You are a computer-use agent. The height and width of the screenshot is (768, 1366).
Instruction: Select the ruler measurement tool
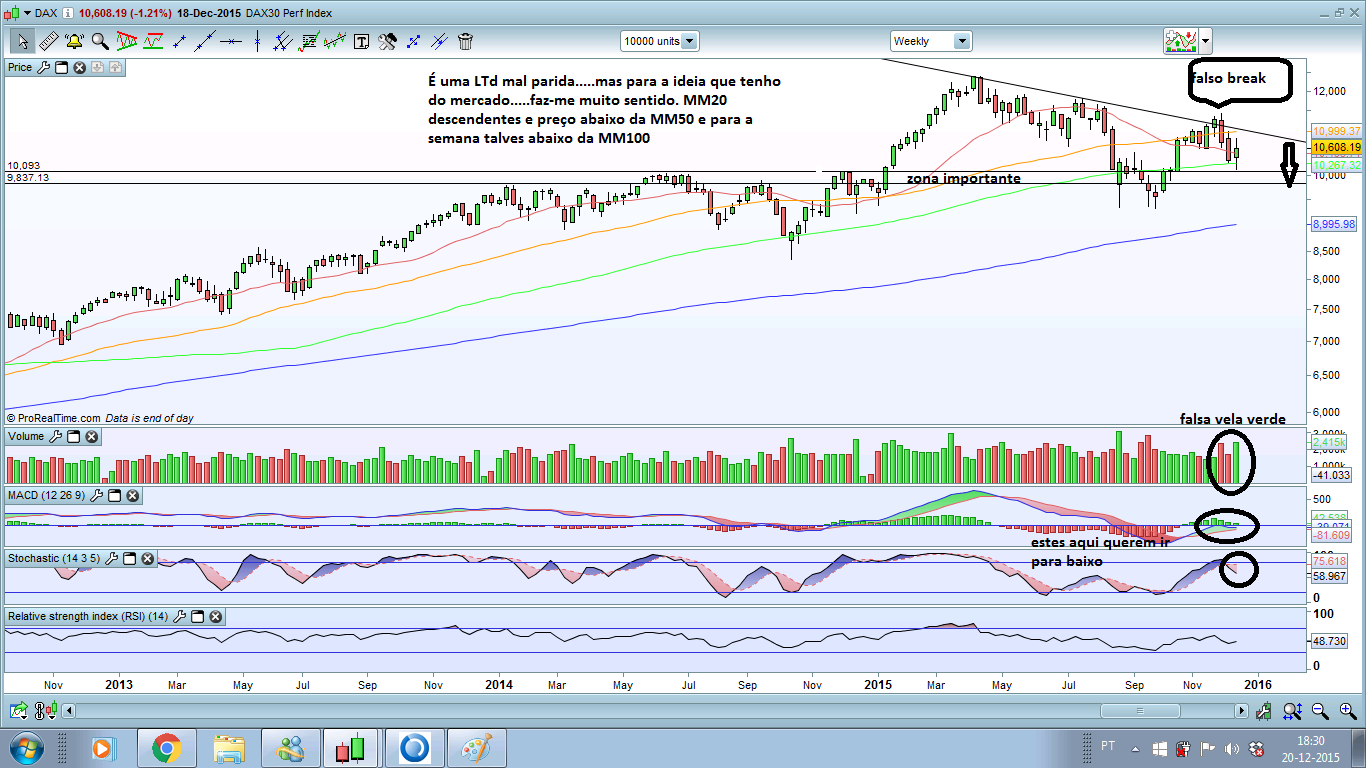tap(47, 41)
